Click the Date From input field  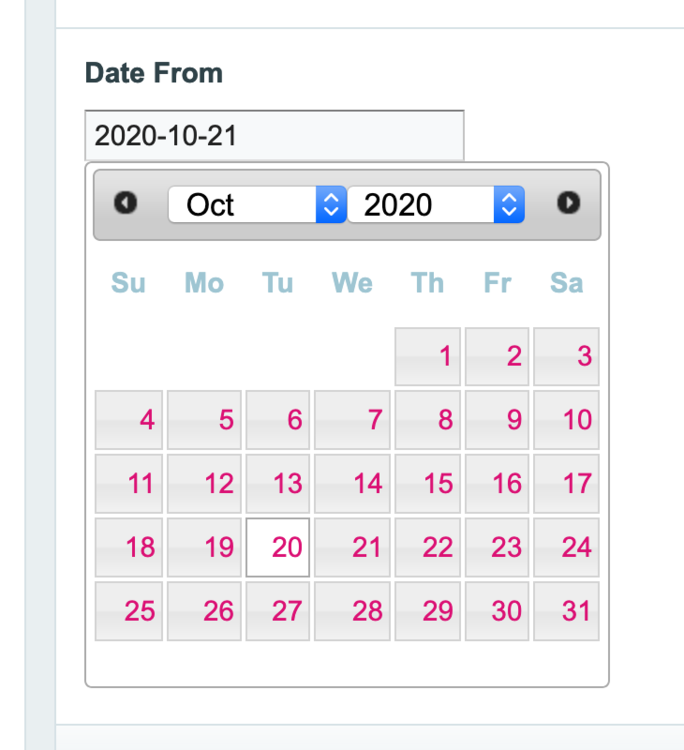(x=274, y=135)
